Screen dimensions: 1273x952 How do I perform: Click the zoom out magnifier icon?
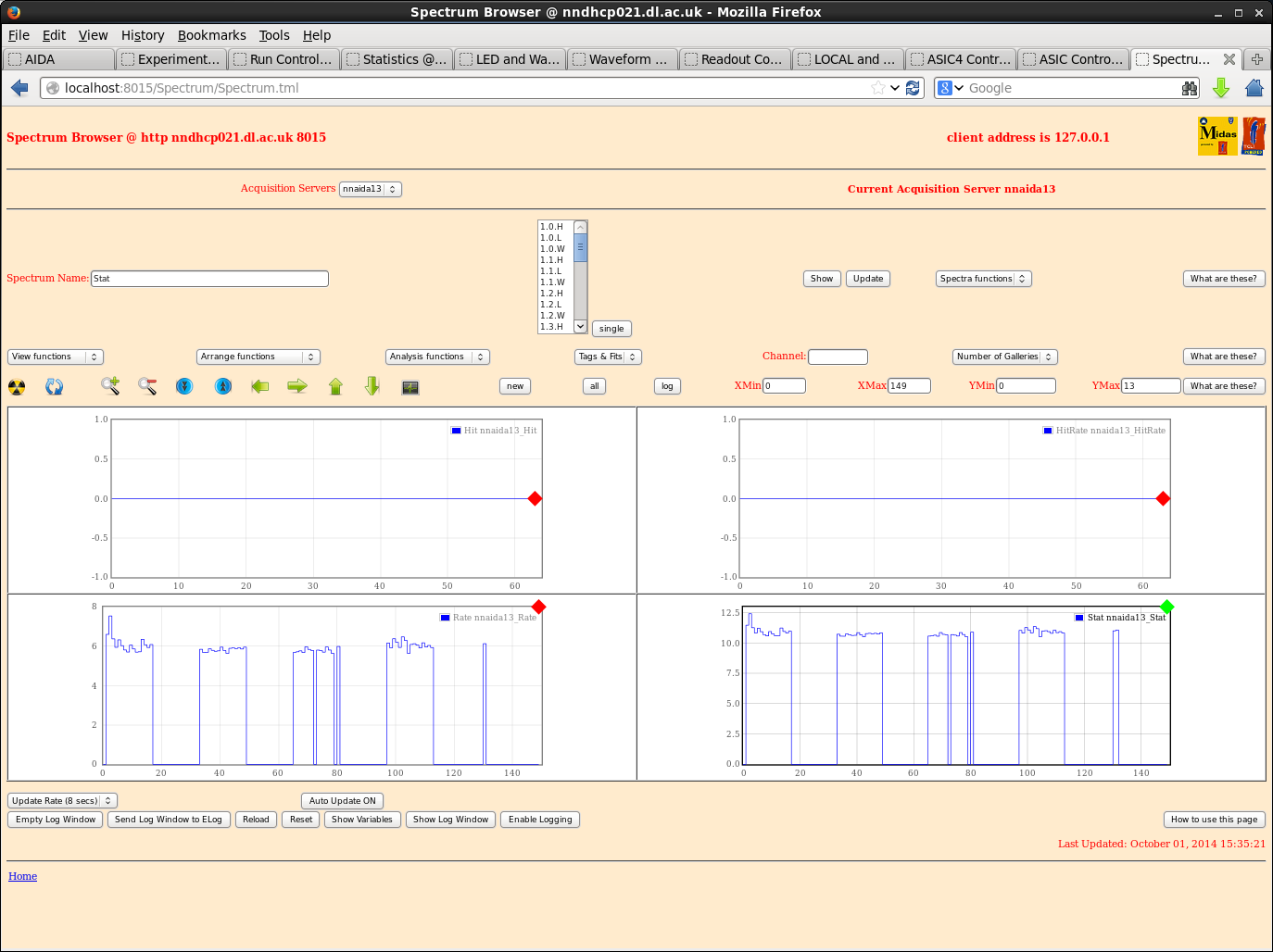tap(147, 386)
